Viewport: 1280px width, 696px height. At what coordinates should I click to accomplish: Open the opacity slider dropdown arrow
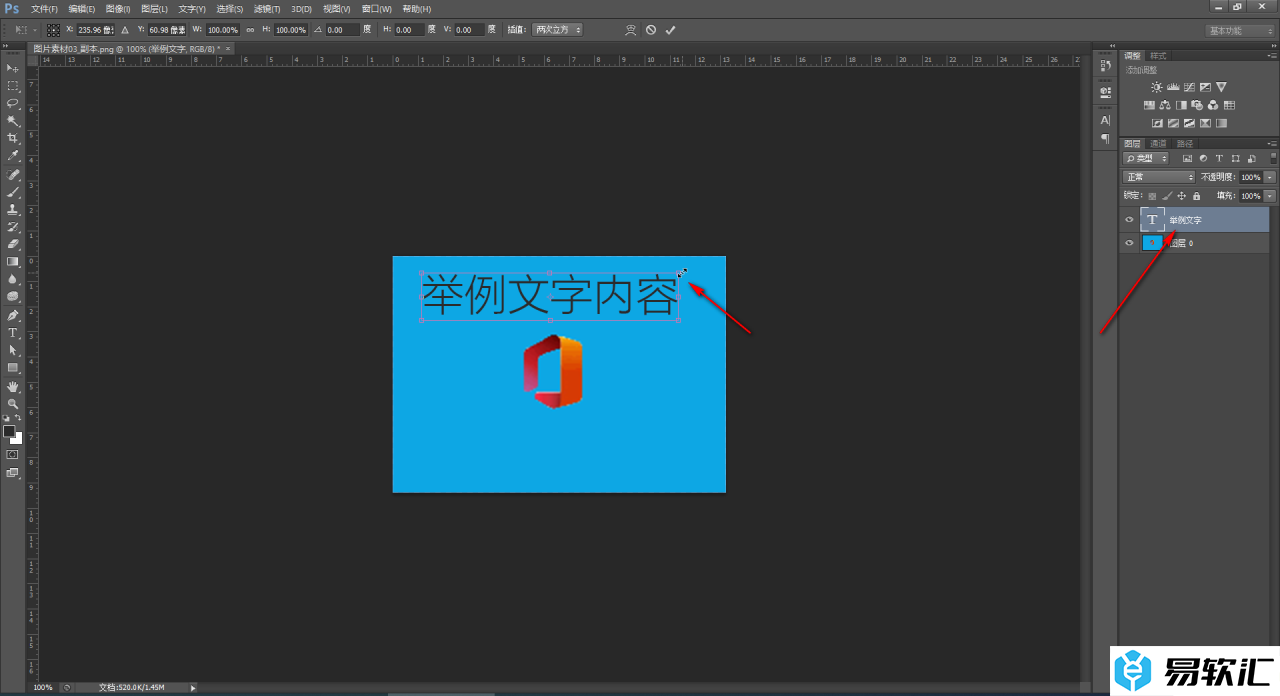click(x=1270, y=177)
